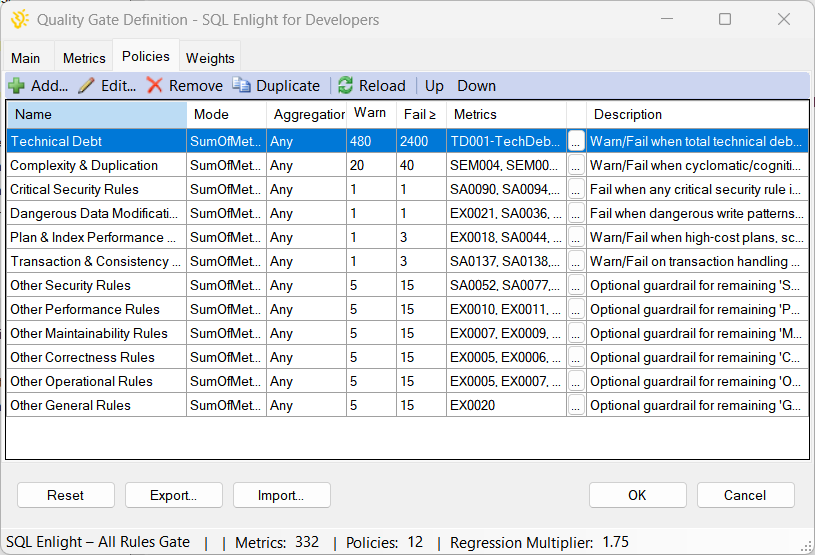Click the Cancel button
Viewport: 815px width, 555px height.
pos(745,495)
